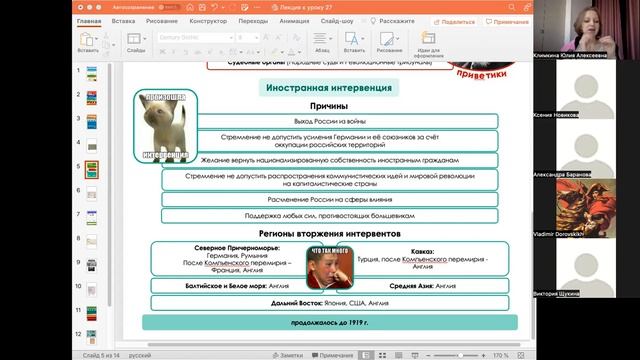Click the Home icon in the title bar
Viewport: 640px width, 360px height.
(x=190, y=7)
